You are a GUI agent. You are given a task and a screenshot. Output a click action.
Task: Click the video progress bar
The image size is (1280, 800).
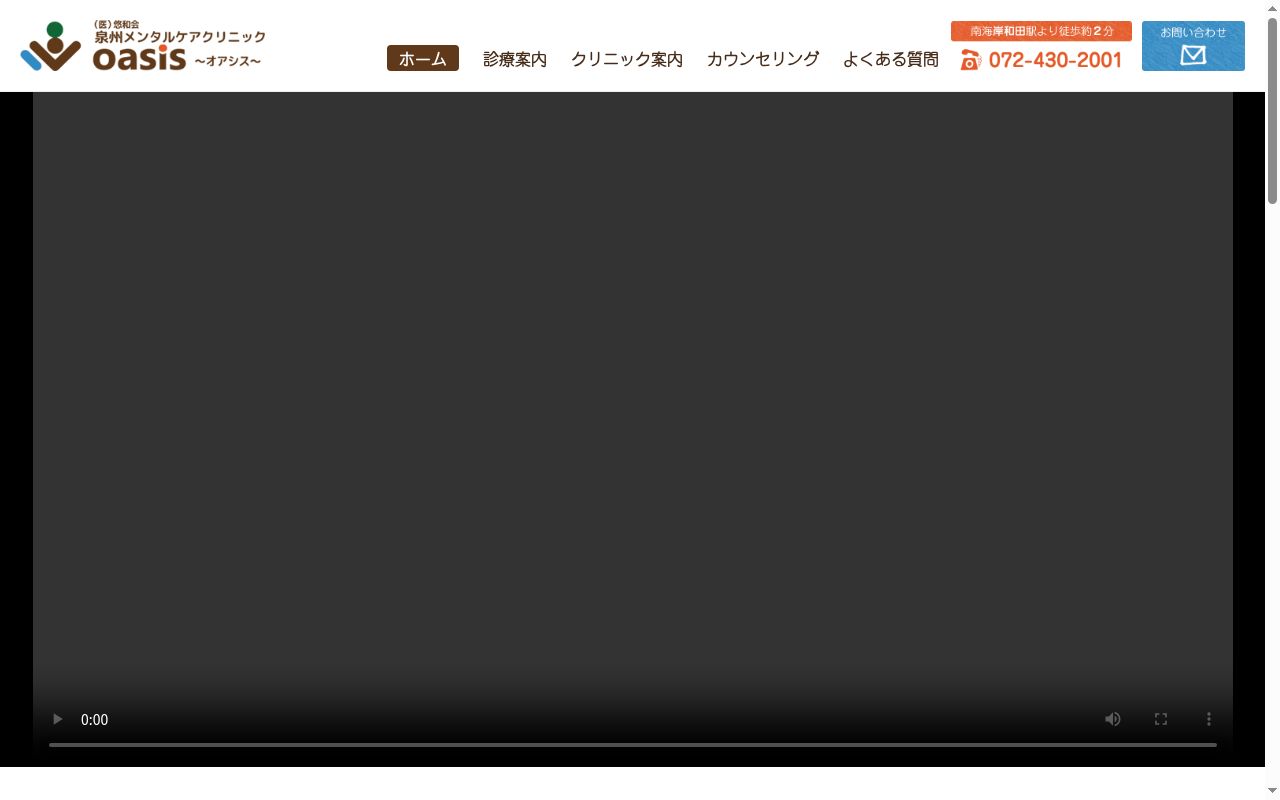tap(633, 745)
